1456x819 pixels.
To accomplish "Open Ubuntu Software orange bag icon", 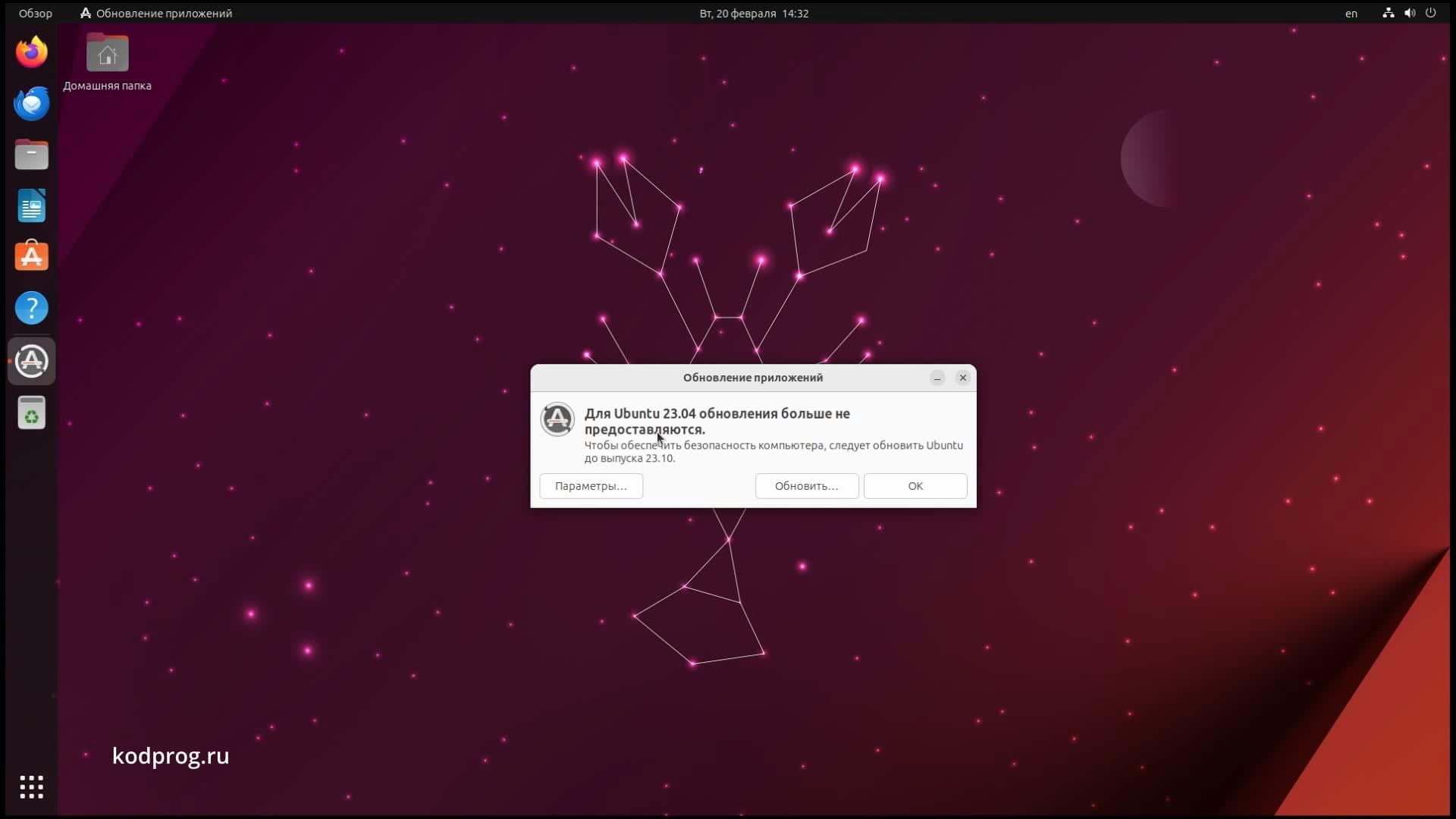I will click(x=32, y=256).
